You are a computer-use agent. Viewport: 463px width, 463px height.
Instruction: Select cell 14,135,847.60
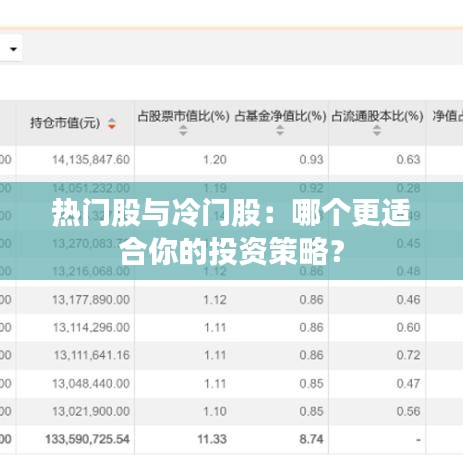click(91, 160)
